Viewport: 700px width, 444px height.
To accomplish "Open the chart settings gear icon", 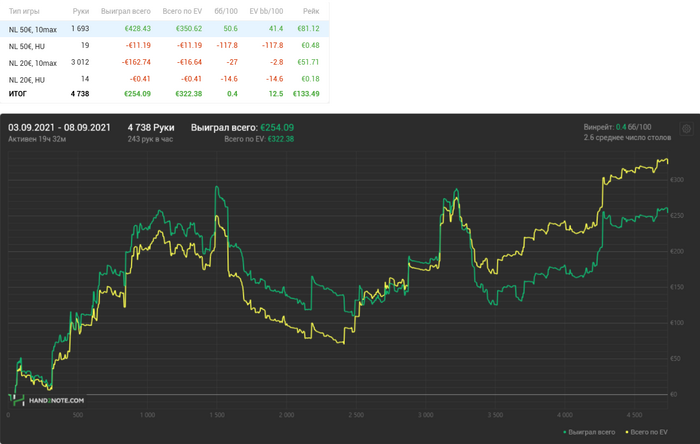I will pyautogui.click(x=686, y=129).
